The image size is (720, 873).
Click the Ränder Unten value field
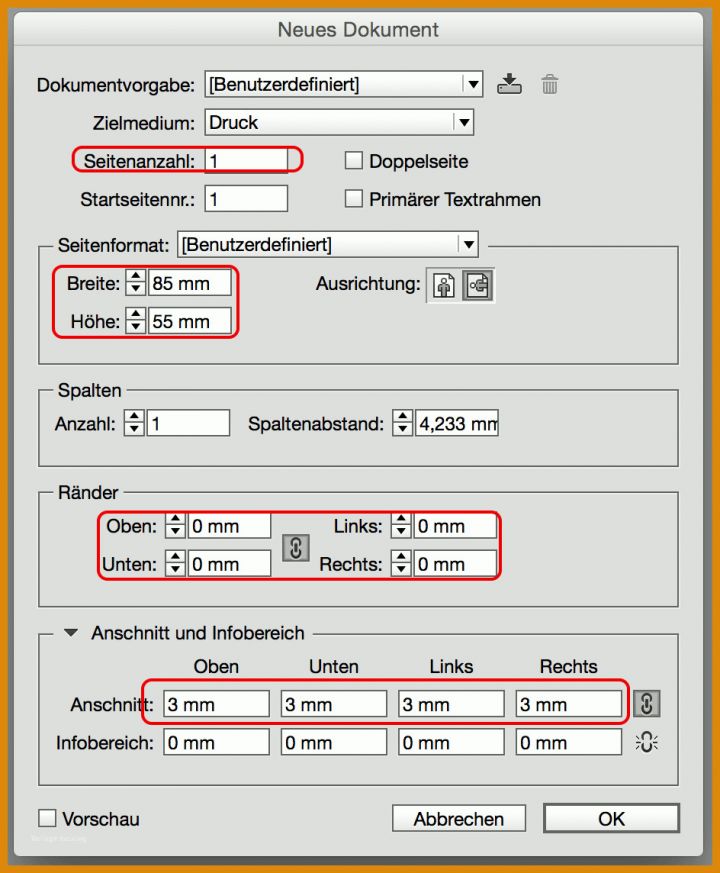pos(229,563)
